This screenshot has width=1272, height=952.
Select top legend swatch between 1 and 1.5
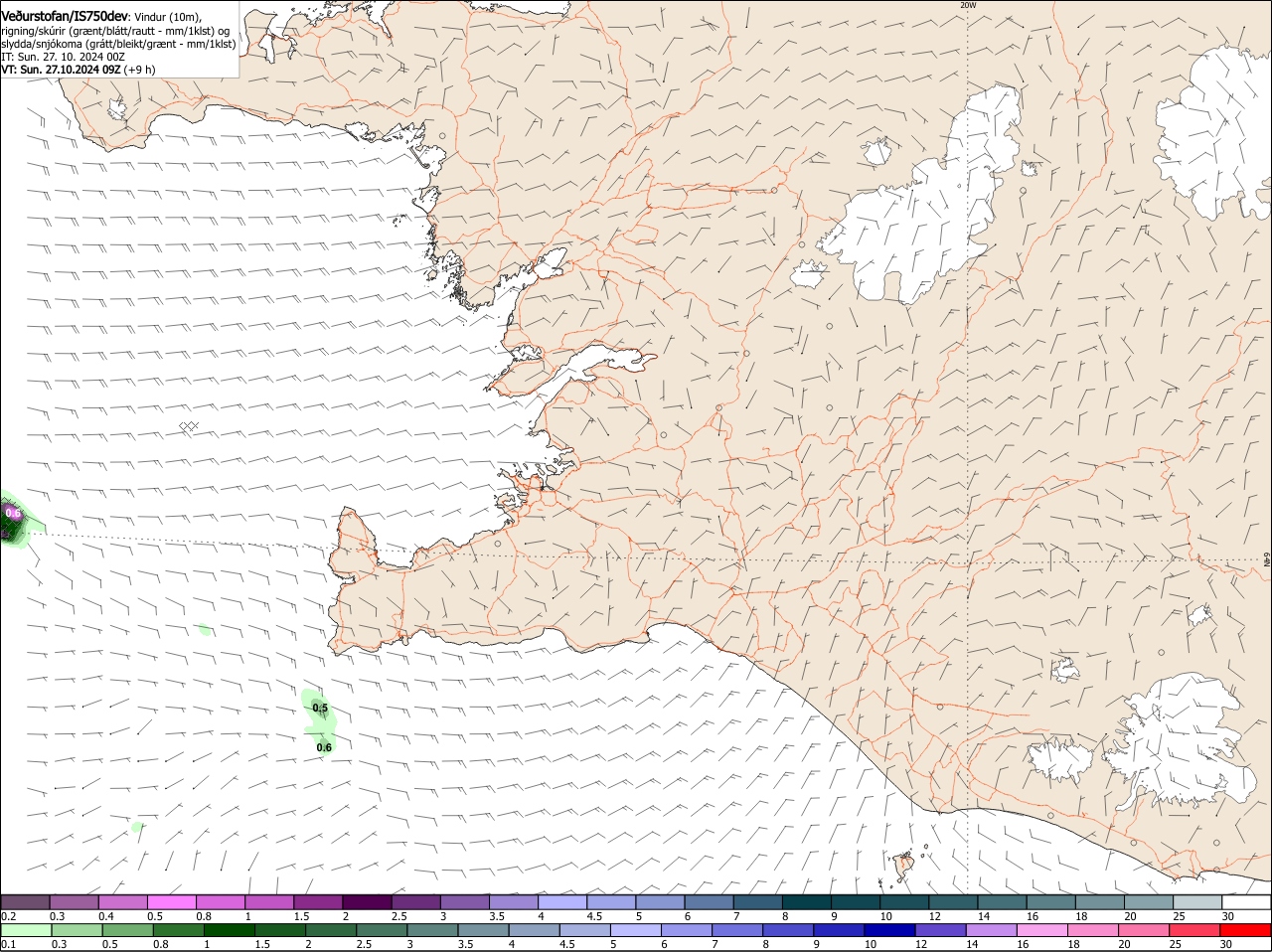[269, 901]
